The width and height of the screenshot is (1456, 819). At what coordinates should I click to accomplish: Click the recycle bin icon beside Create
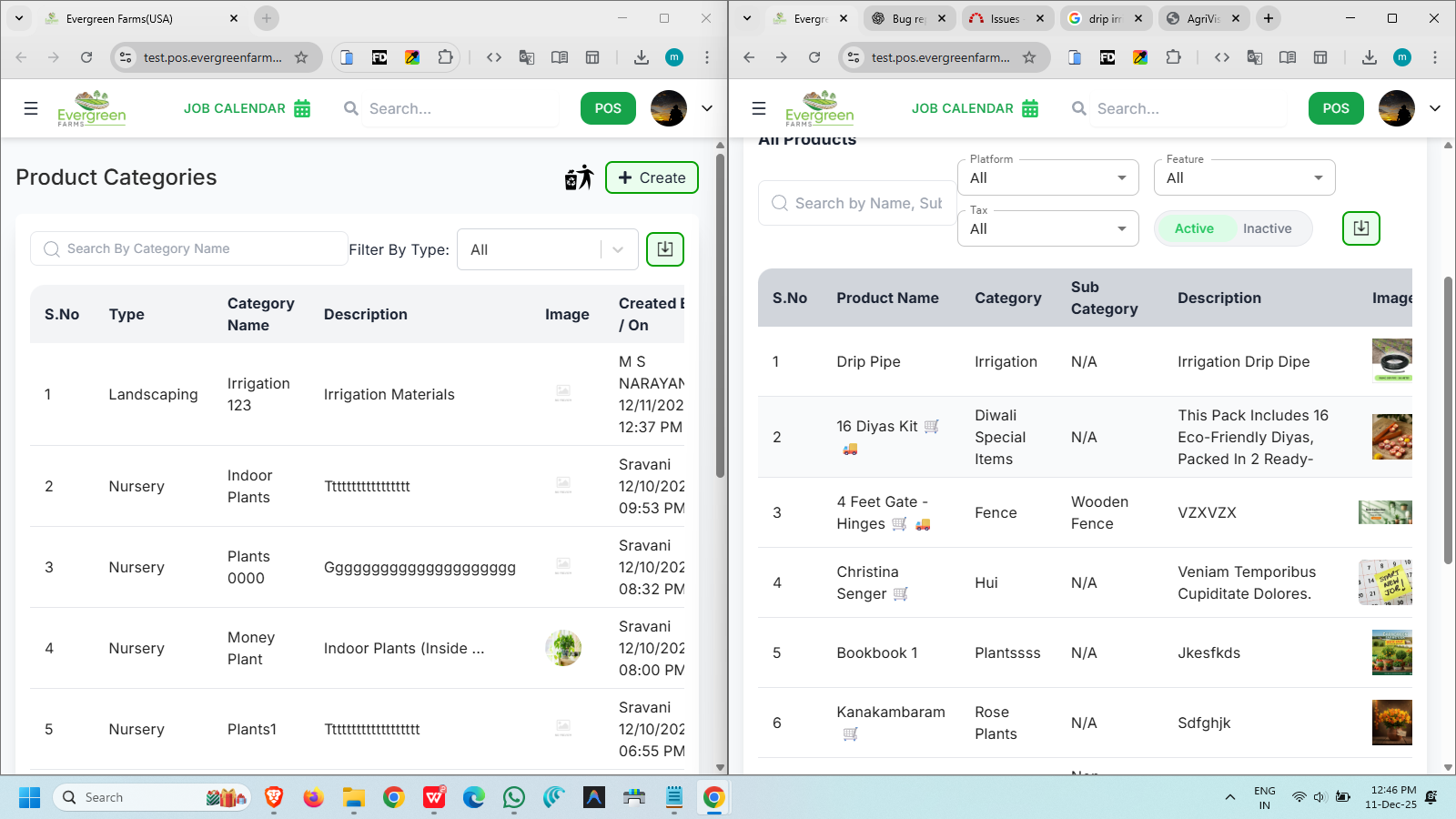click(579, 177)
